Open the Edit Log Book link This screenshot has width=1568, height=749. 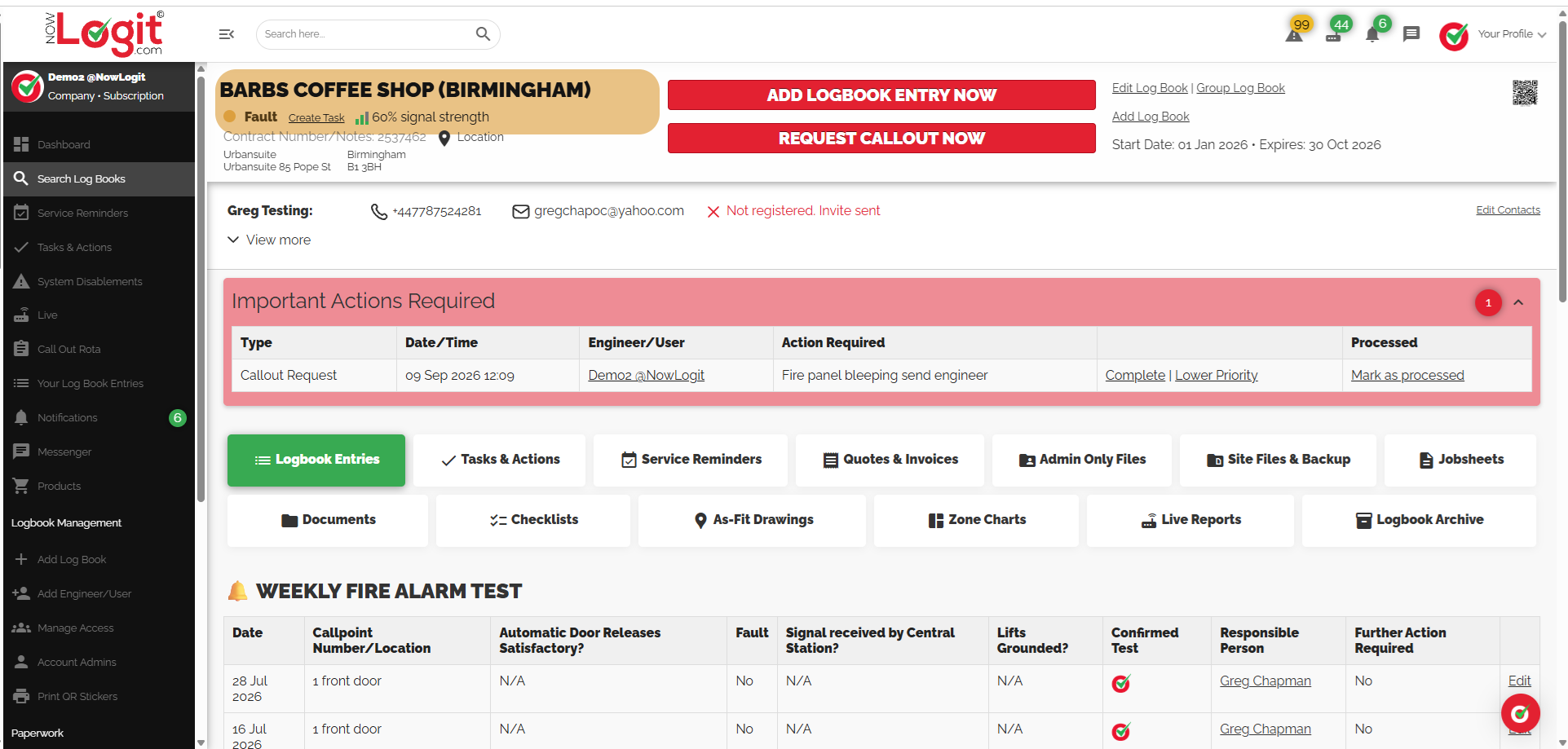coord(1150,88)
